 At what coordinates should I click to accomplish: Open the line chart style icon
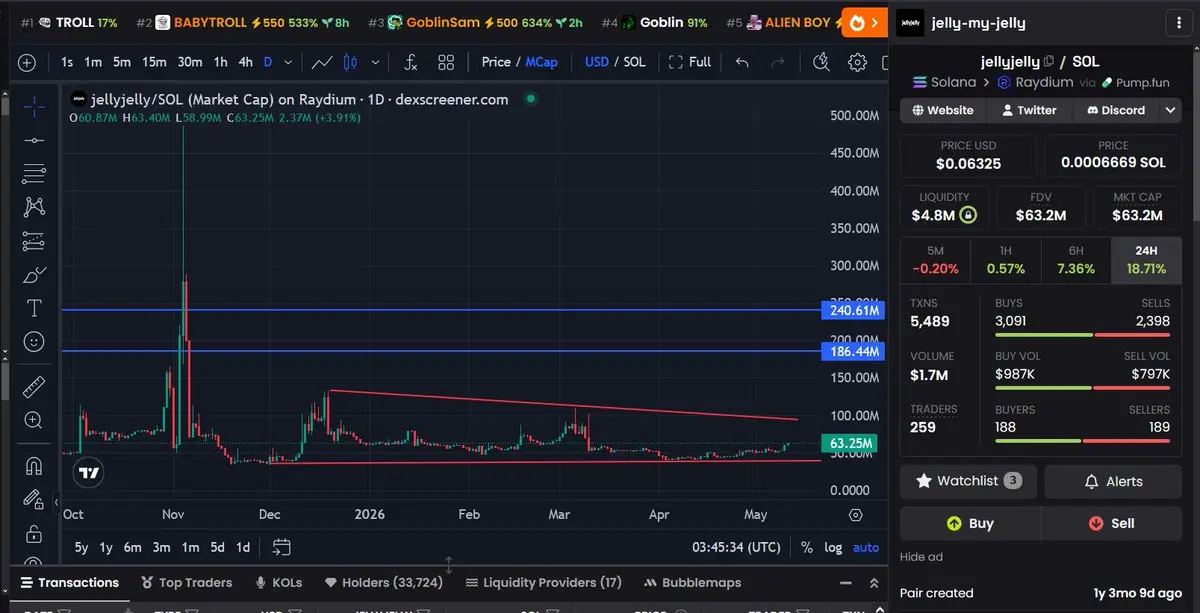pyautogui.click(x=322, y=62)
